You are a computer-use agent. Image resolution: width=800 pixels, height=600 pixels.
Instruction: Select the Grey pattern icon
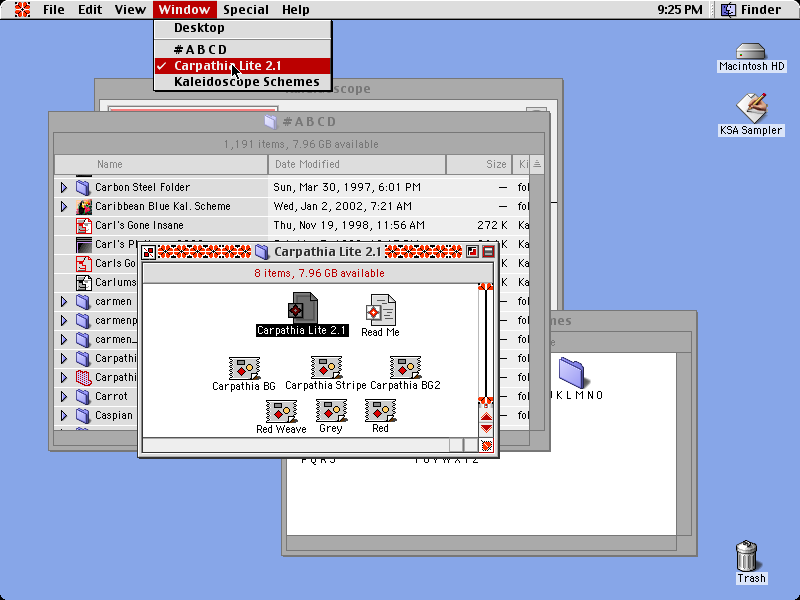pos(331,411)
